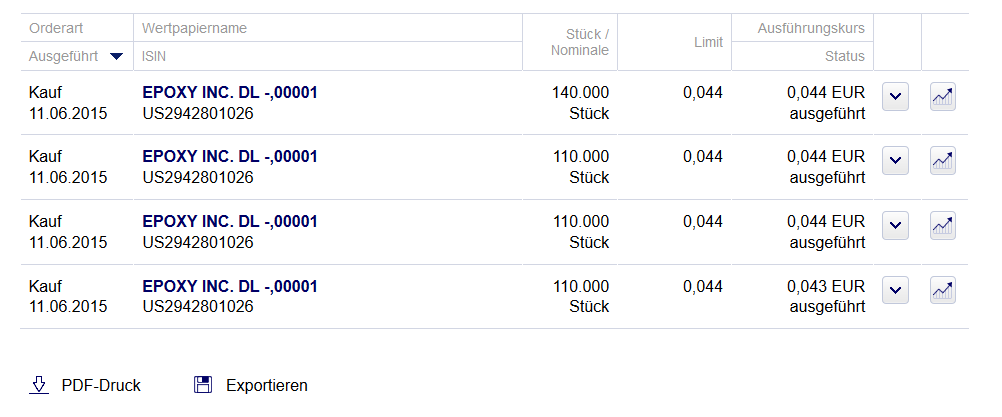Click the PDF-Druck download icon
The width and height of the screenshot is (1002, 417).
pos(39,385)
